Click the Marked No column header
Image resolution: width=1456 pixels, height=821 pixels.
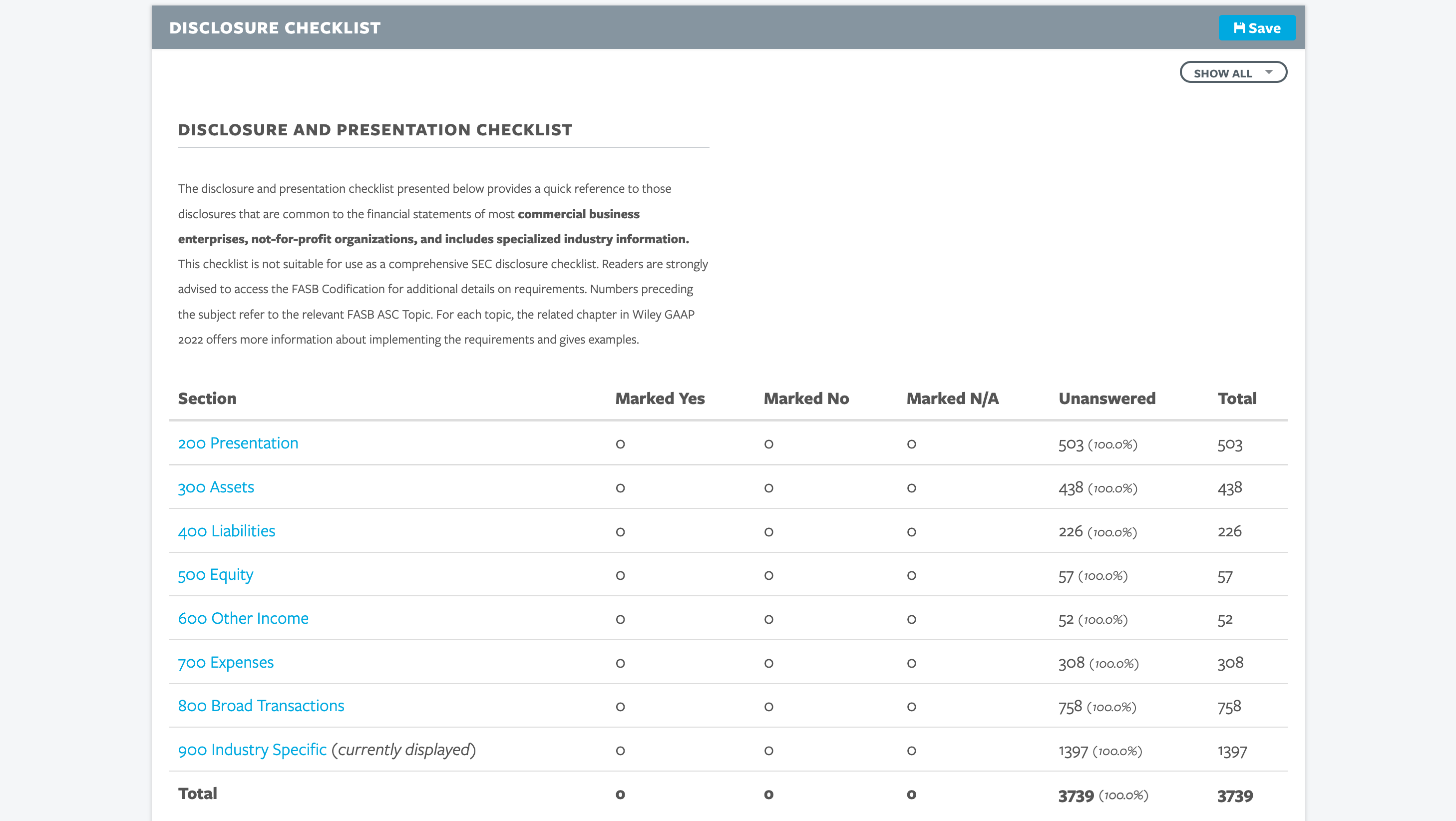(x=806, y=399)
